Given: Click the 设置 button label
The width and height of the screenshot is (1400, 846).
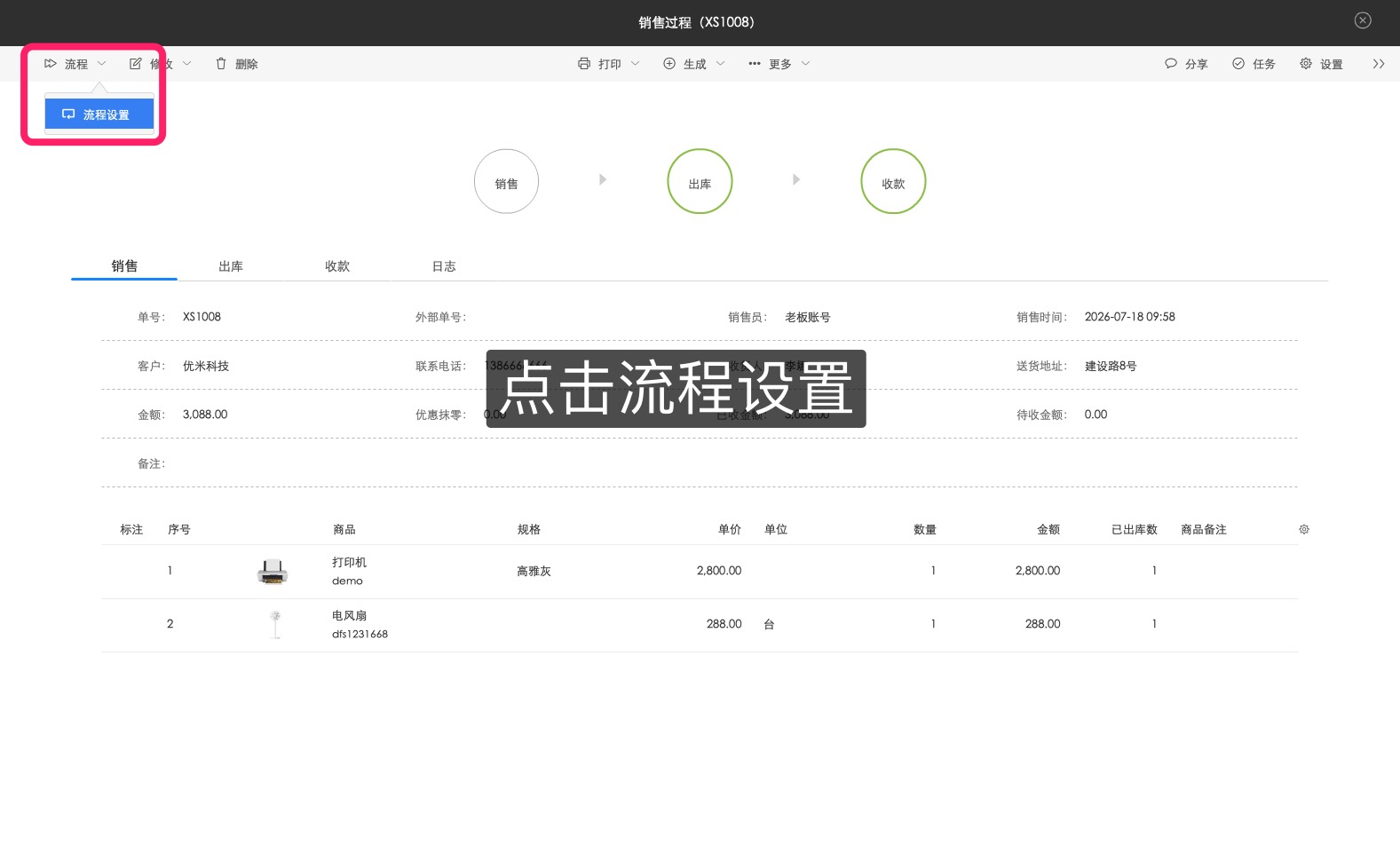Looking at the screenshot, I should [1332, 64].
